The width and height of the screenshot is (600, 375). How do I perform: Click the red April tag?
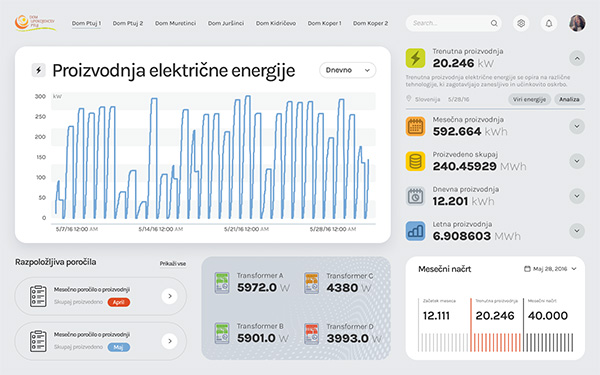pos(119,302)
